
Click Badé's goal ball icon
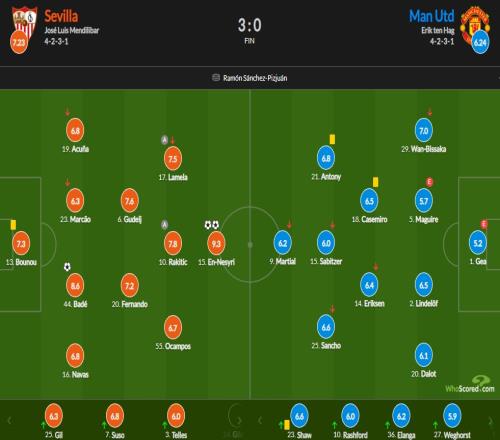67,267
